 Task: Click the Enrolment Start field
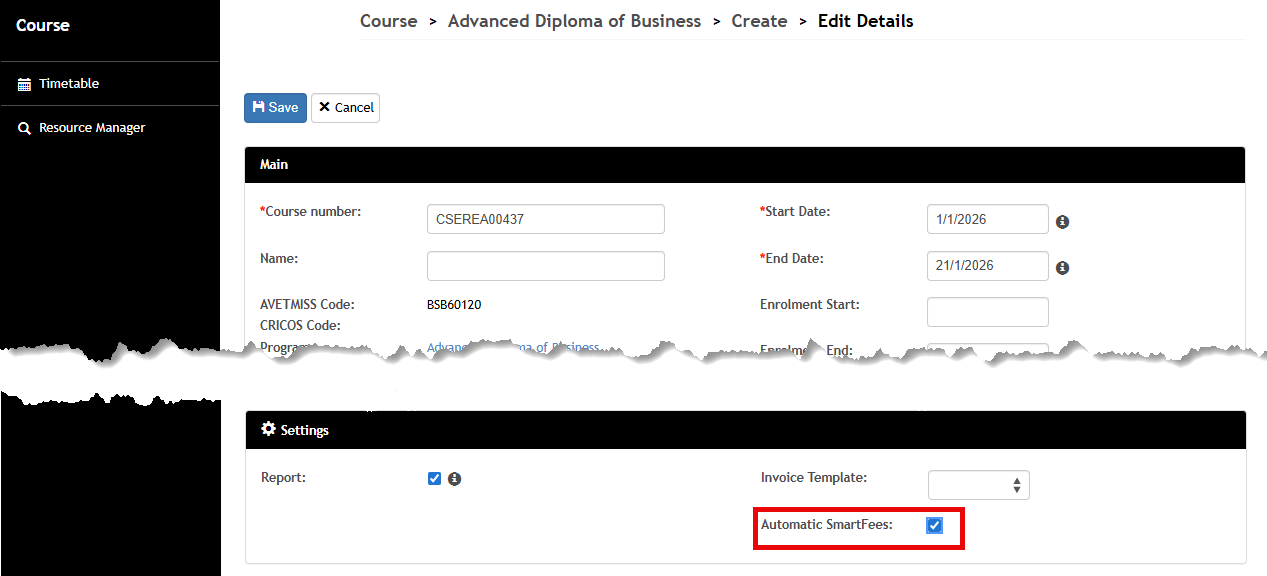pos(988,312)
